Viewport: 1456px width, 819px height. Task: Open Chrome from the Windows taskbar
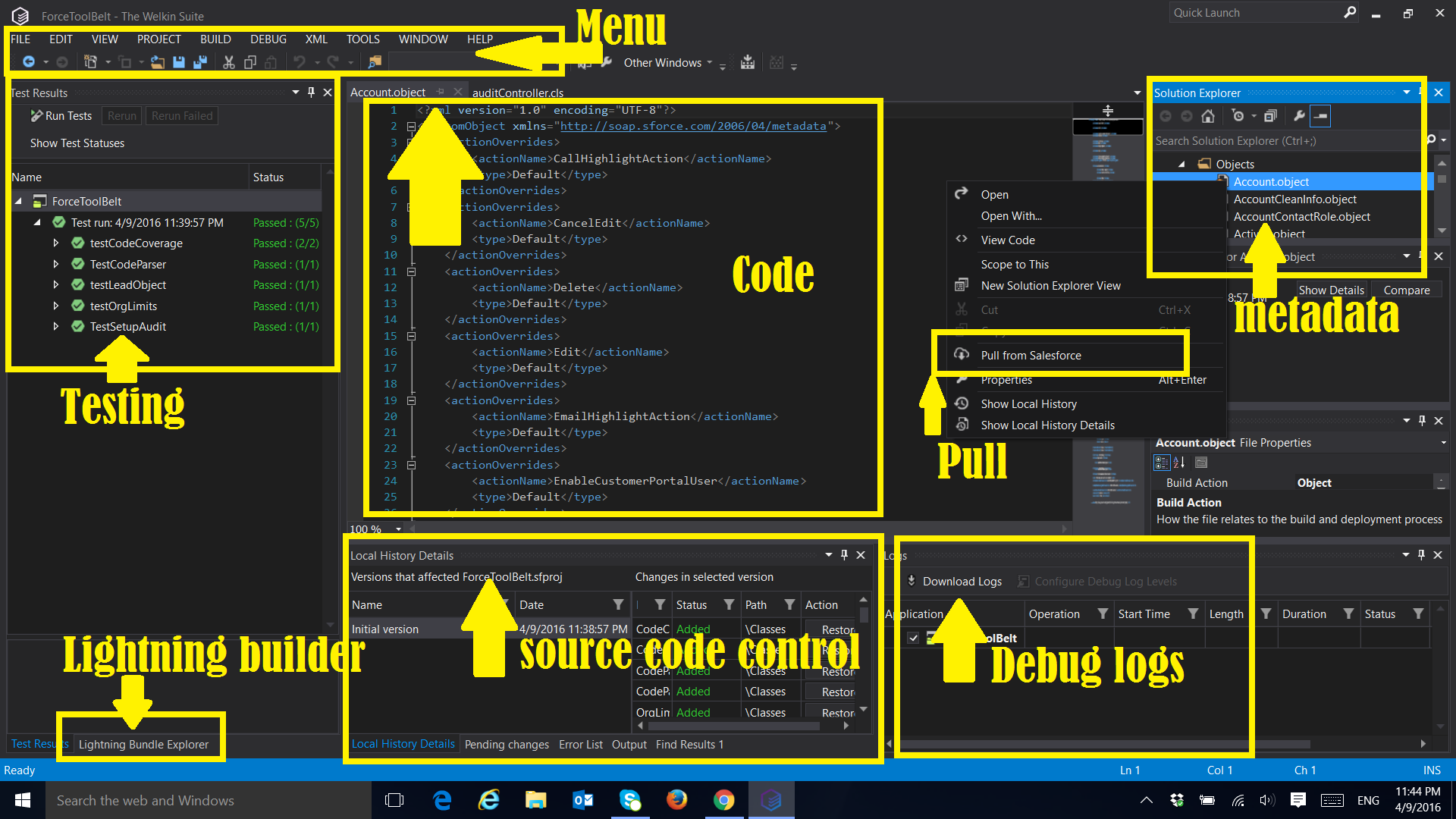coord(723,800)
